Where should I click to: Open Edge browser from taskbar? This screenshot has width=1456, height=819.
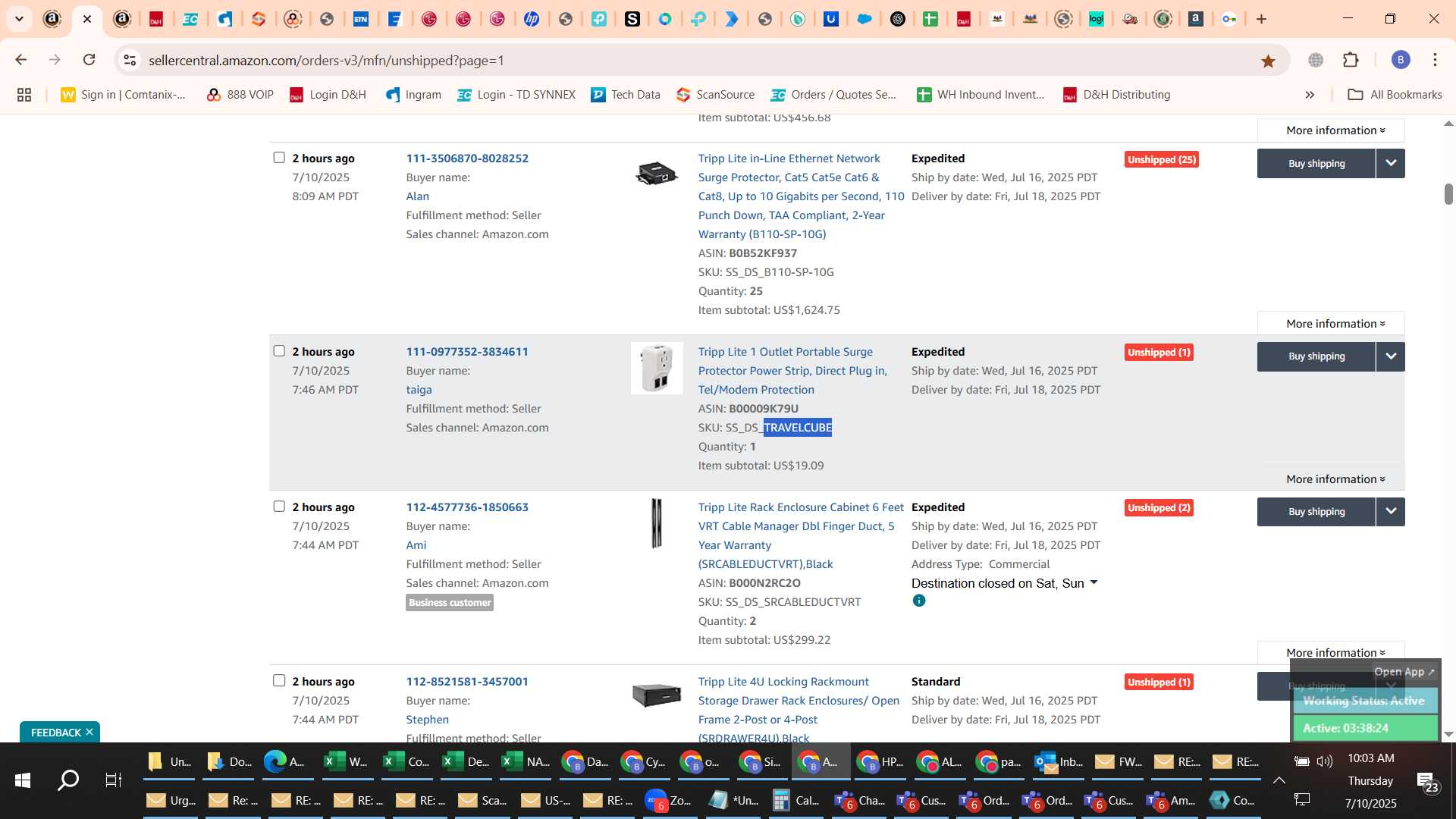[285, 761]
